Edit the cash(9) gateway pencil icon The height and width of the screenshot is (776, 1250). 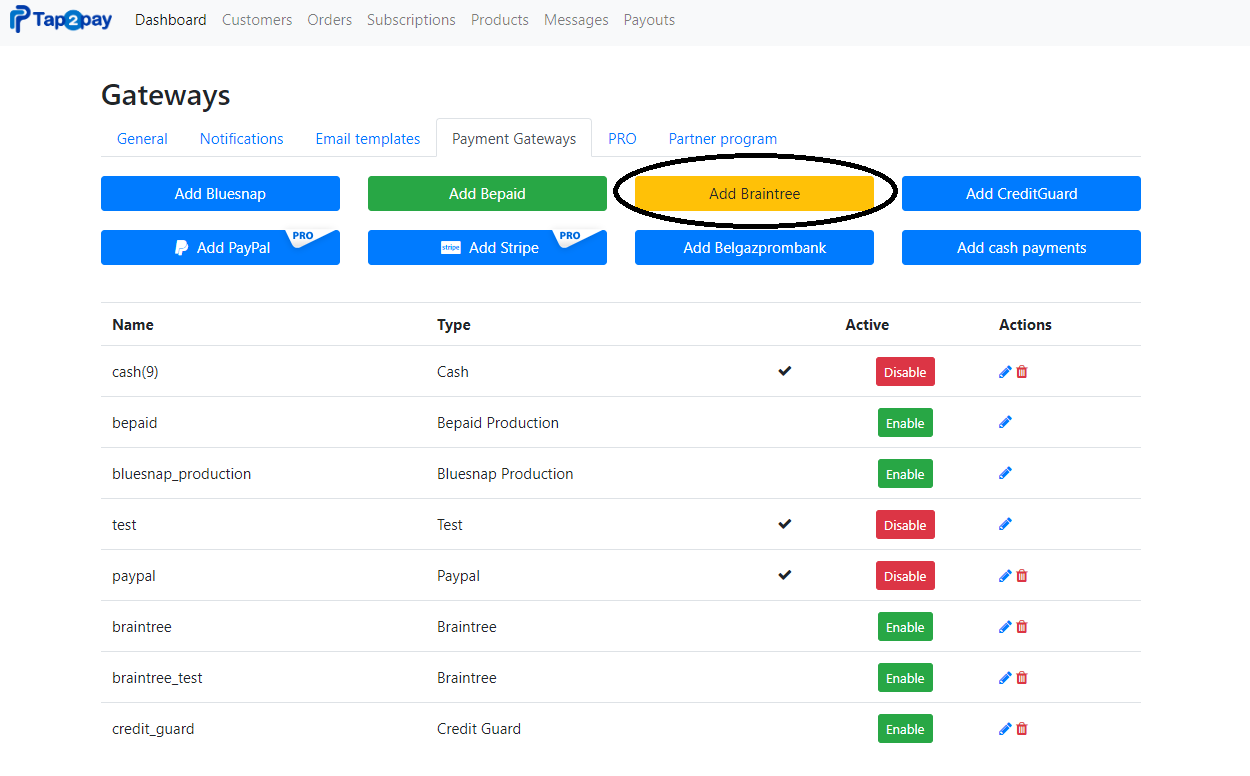pos(1005,372)
